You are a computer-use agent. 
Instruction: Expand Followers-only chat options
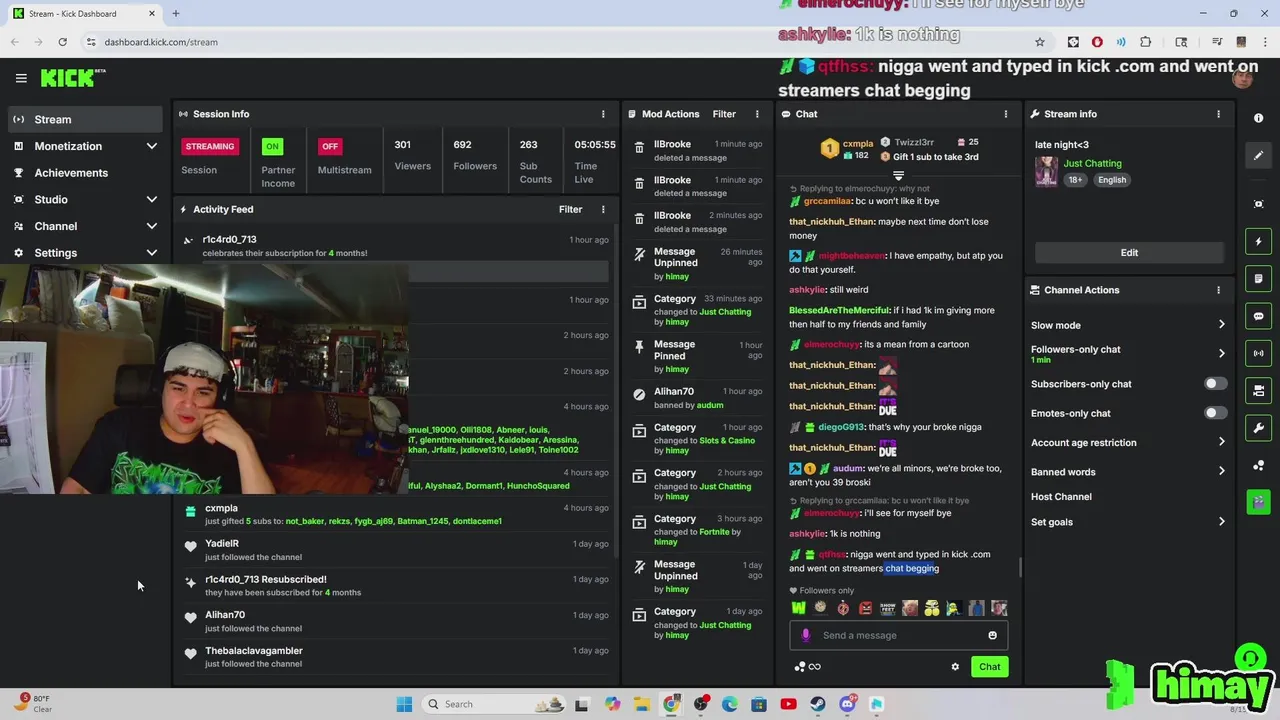tap(1128, 353)
